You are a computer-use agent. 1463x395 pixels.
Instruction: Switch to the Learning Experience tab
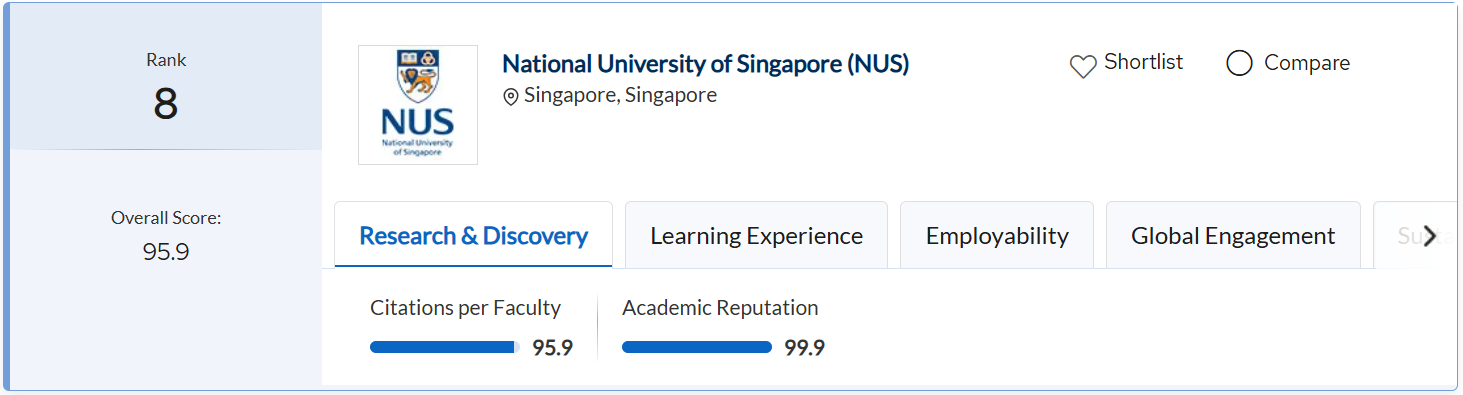click(x=756, y=235)
